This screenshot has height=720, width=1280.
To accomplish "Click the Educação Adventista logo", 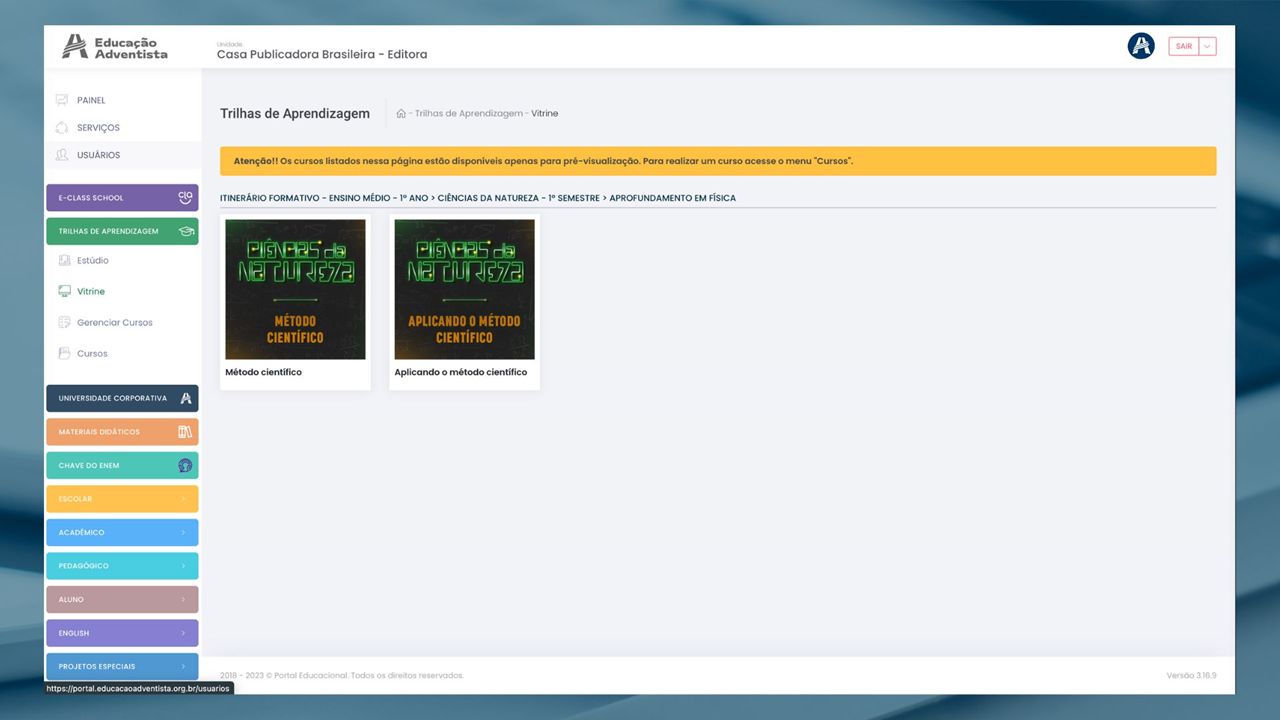I will click(115, 47).
